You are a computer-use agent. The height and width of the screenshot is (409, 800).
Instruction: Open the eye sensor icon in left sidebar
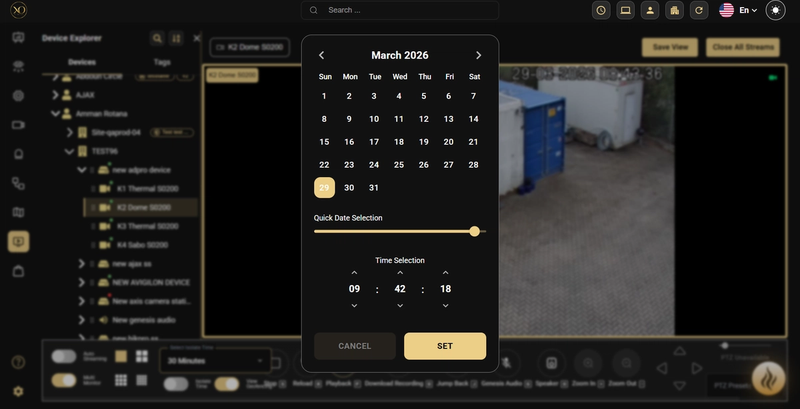coord(18,66)
